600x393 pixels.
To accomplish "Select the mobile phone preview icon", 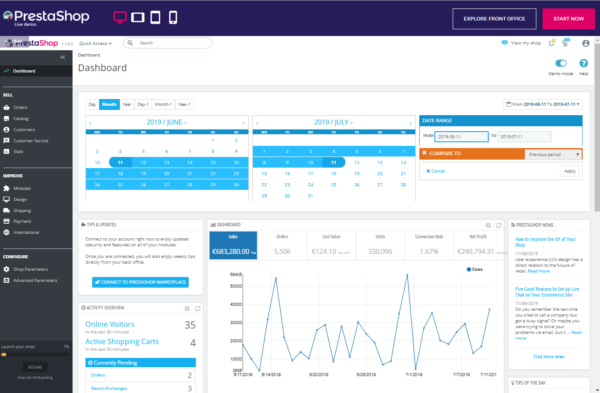I will [173, 17].
